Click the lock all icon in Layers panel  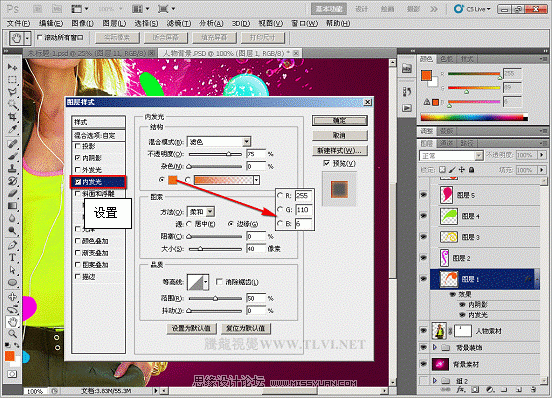[471, 170]
